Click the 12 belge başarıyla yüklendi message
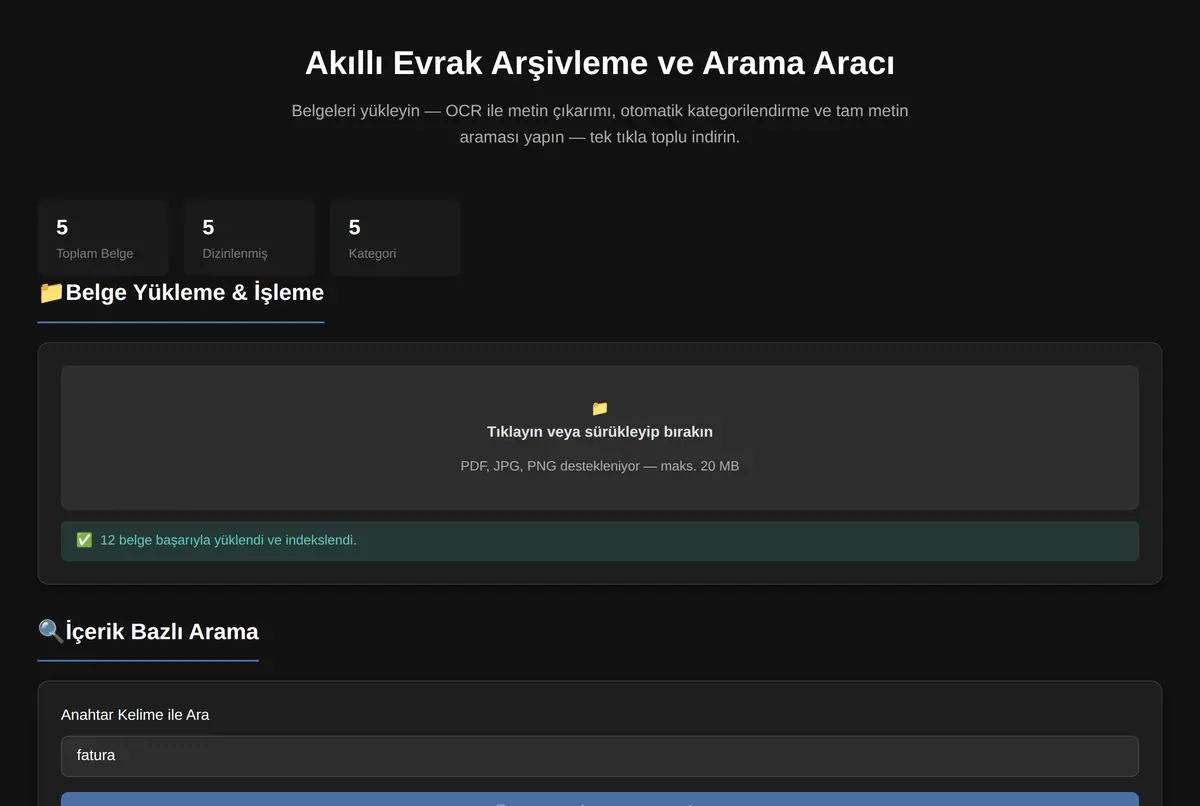Screen dimensions: 1200x806 click(600, 540)
